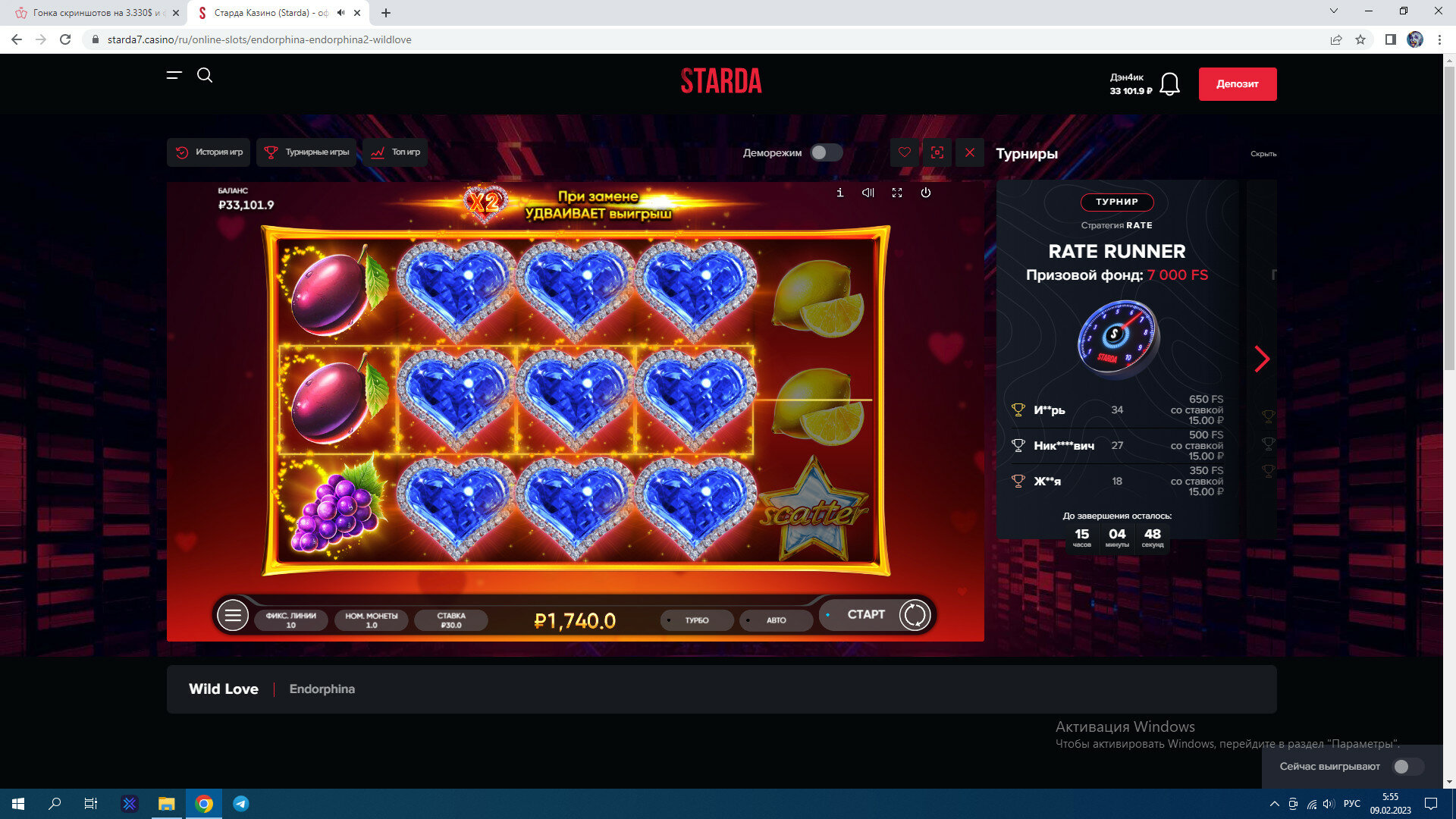Open the История игр tab
This screenshot has width=1456, height=819.
pos(209,152)
